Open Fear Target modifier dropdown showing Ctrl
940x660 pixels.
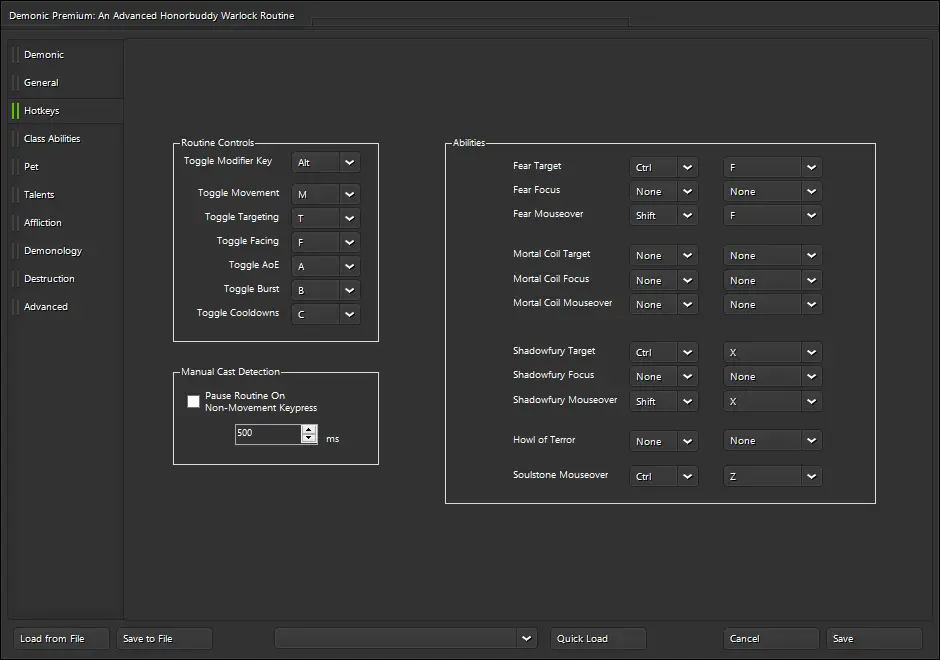coord(664,167)
